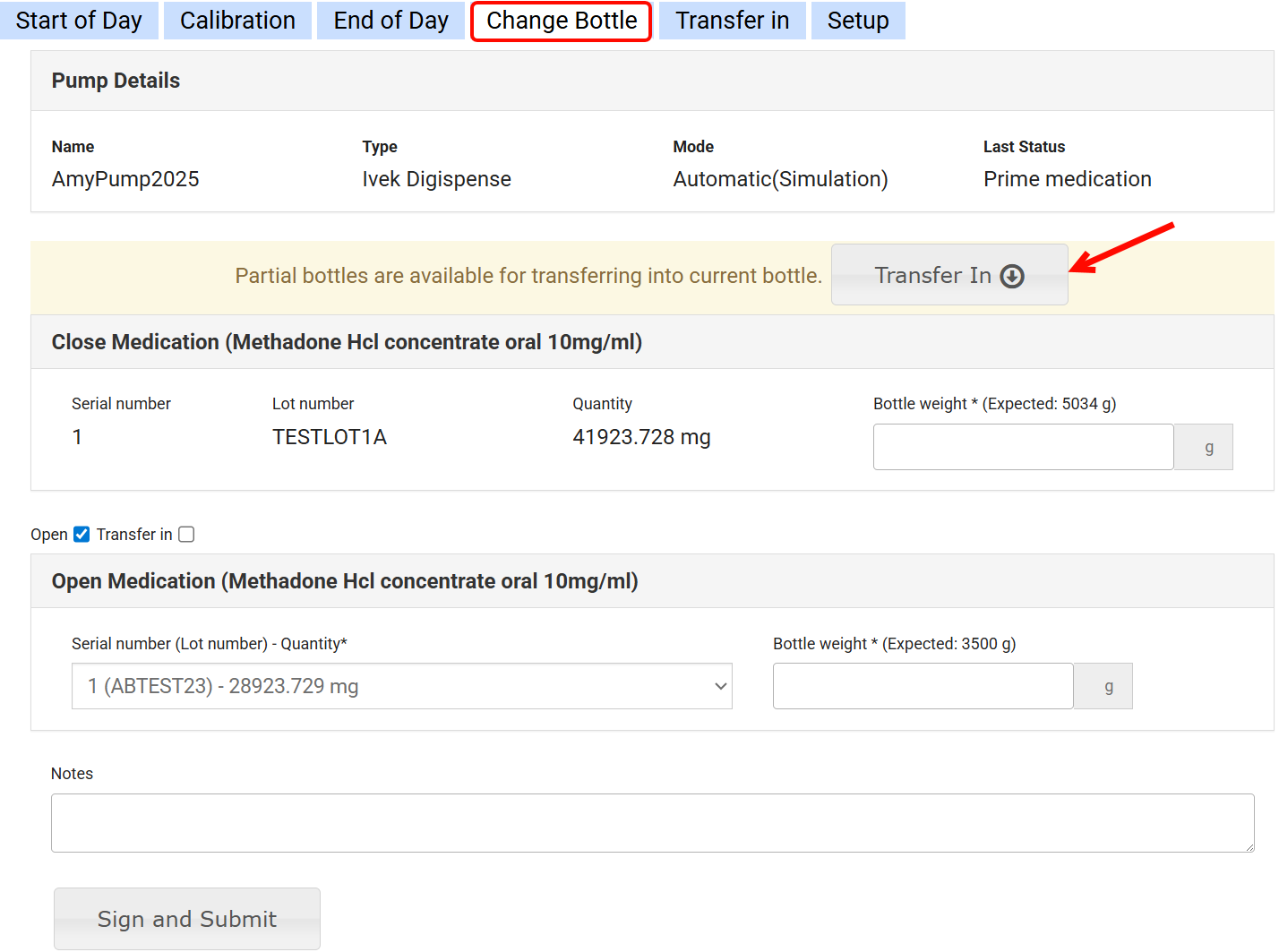Click the grams unit beside Open Medication weight
Viewport: 1279px width, 952px height.
[x=1108, y=686]
